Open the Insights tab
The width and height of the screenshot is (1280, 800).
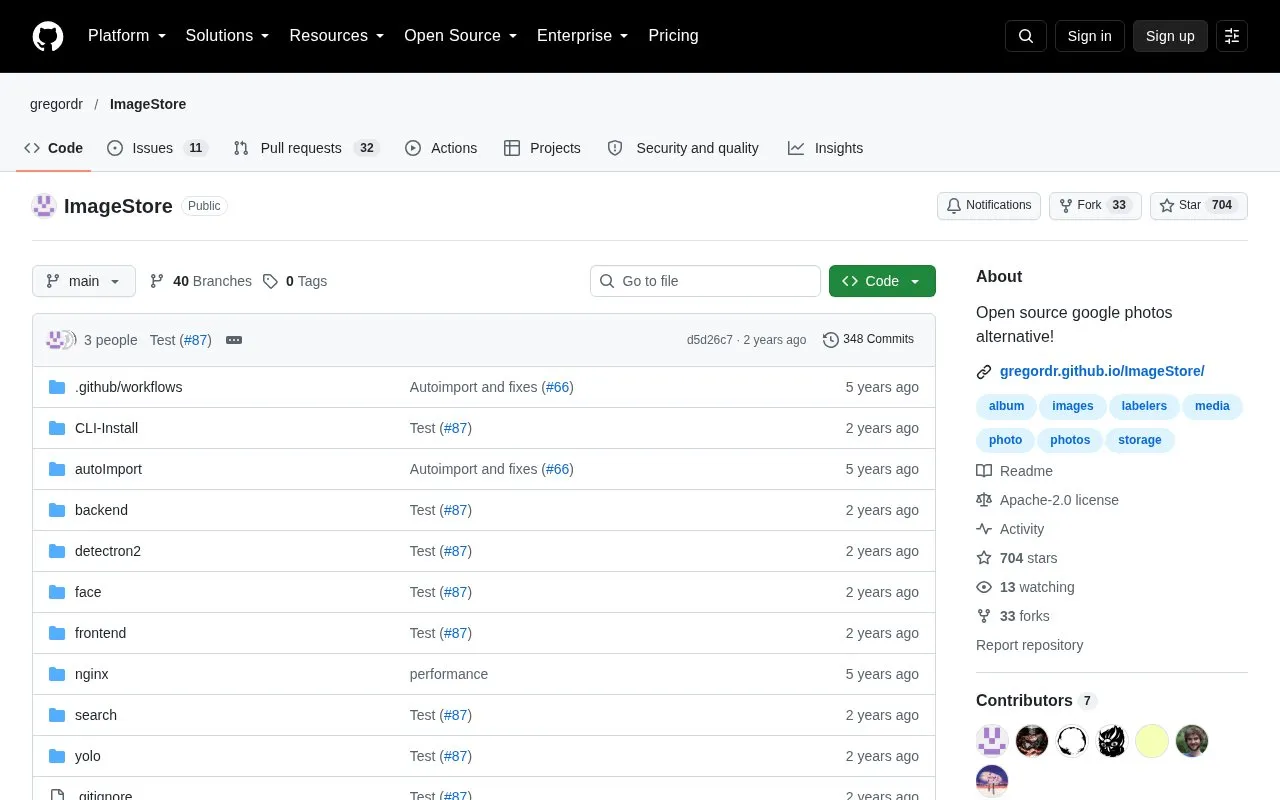point(826,148)
